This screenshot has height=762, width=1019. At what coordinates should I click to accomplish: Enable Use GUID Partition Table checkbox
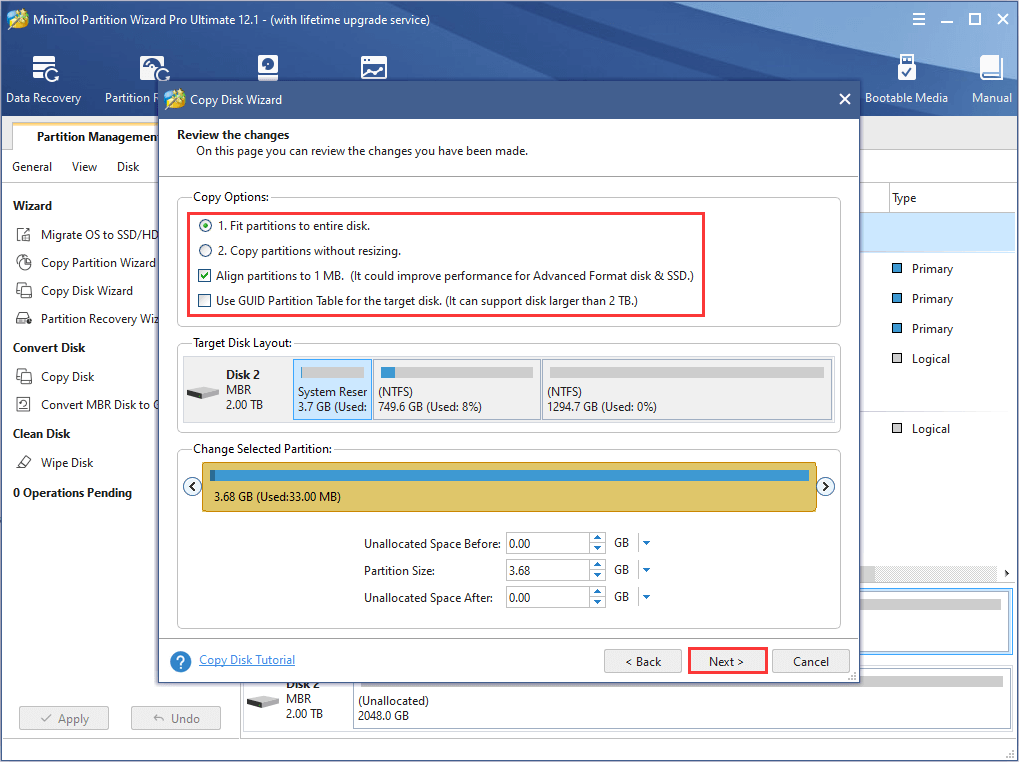[205, 301]
